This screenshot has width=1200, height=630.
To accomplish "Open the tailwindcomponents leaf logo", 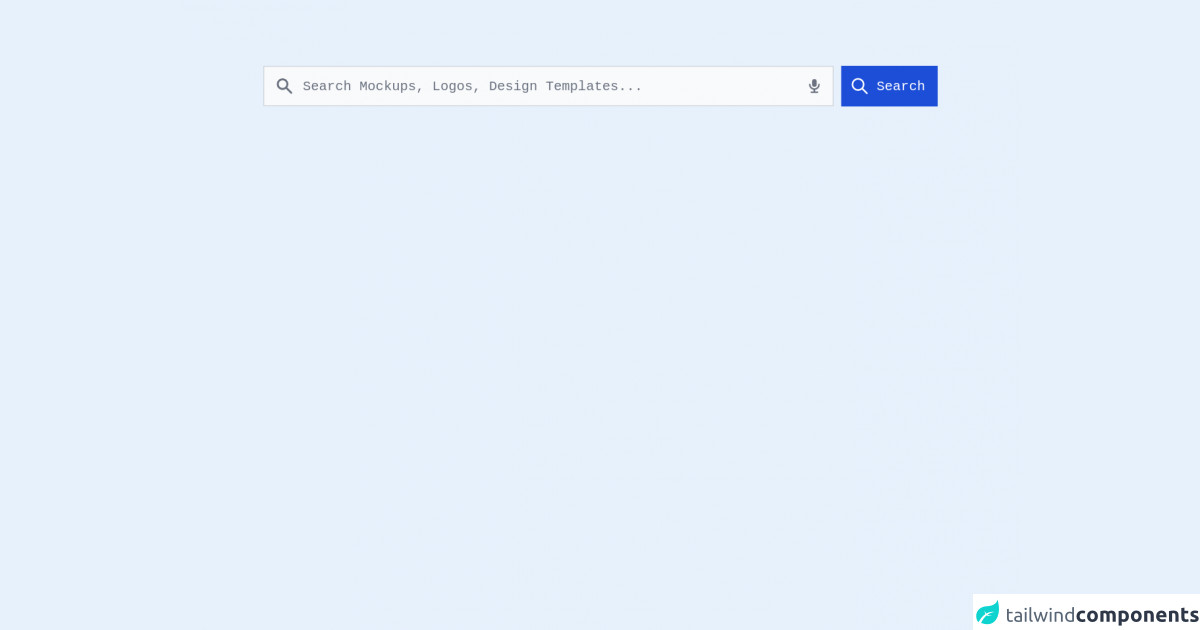I will click(x=988, y=613).
